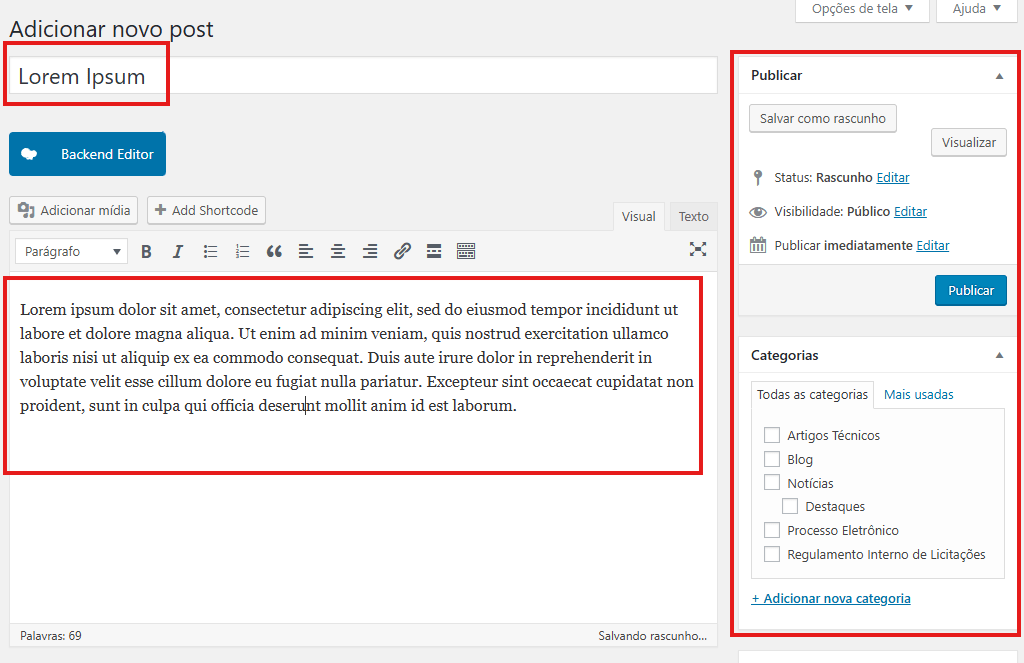Open the Parágrafo format dropdown
This screenshot has width=1024, height=663.
coord(72,251)
